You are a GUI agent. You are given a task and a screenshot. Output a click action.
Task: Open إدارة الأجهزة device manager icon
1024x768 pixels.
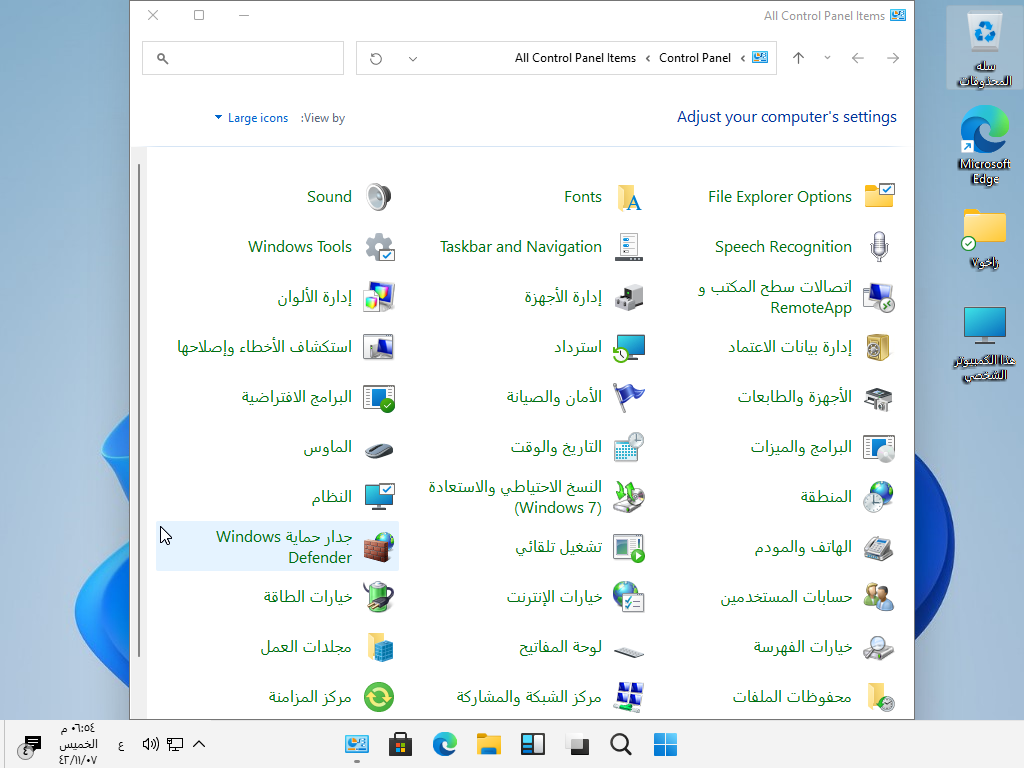[x=630, y=297]
